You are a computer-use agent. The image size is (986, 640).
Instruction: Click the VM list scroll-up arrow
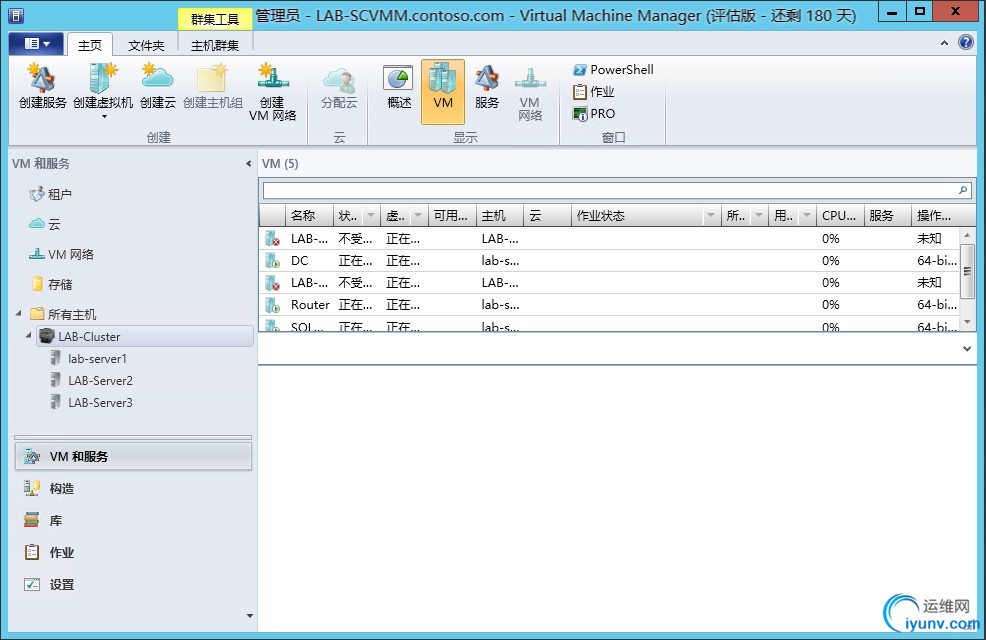click(967, 235)
